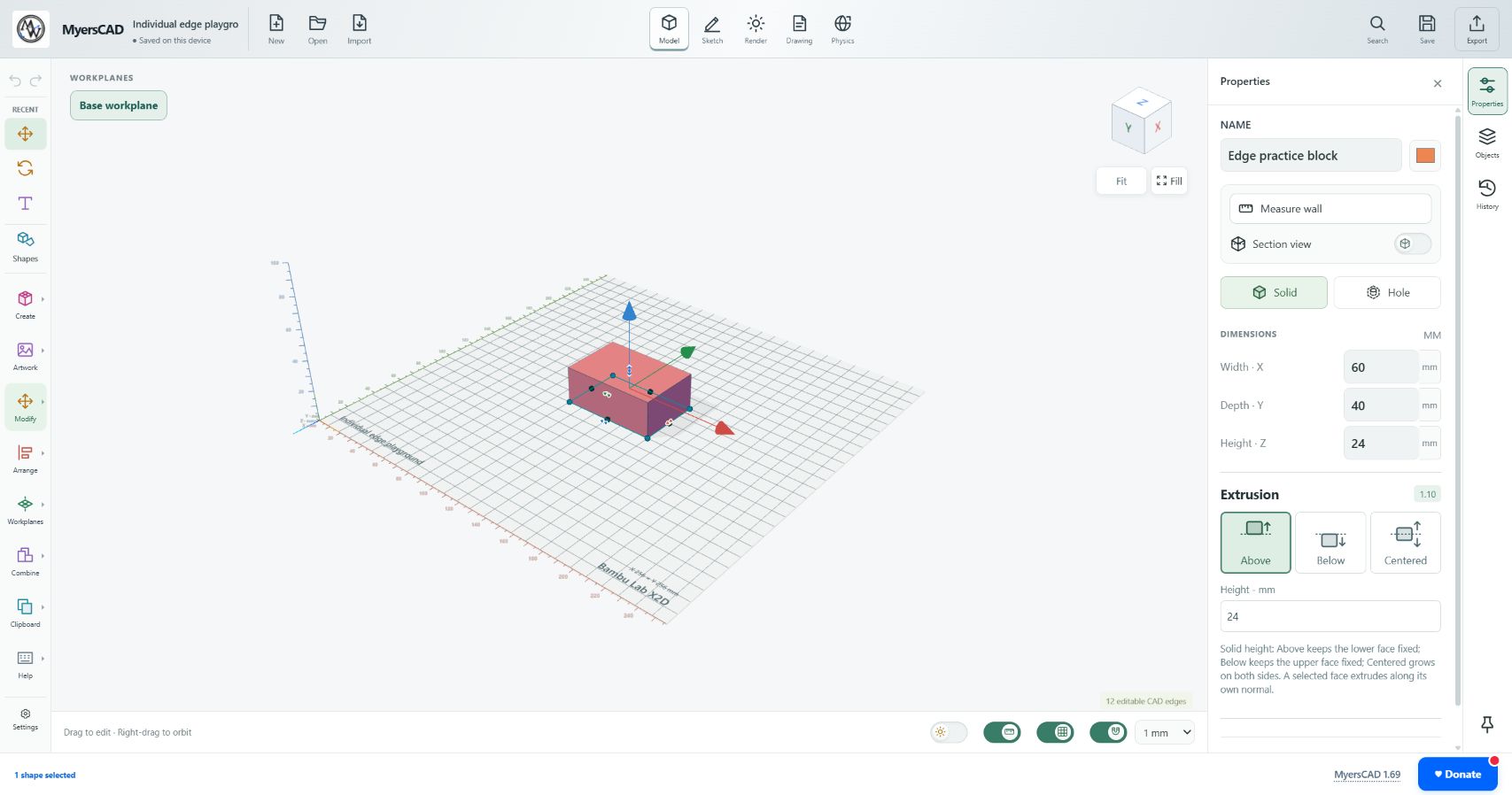Redo the last action

coord(36,81)
